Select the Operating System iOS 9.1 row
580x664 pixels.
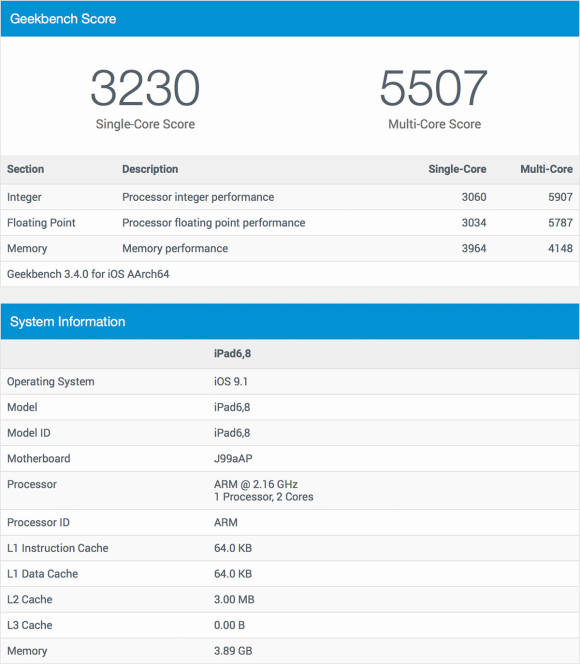(290, 382)
